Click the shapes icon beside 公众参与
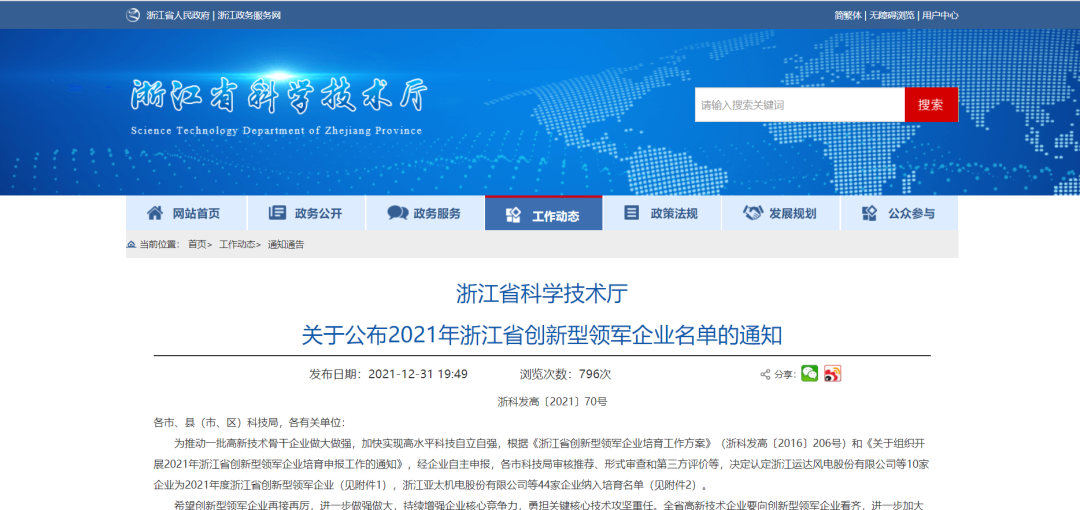Image resolution: width=1080 pixels, height=510 pixels. [x=869, y=213]
